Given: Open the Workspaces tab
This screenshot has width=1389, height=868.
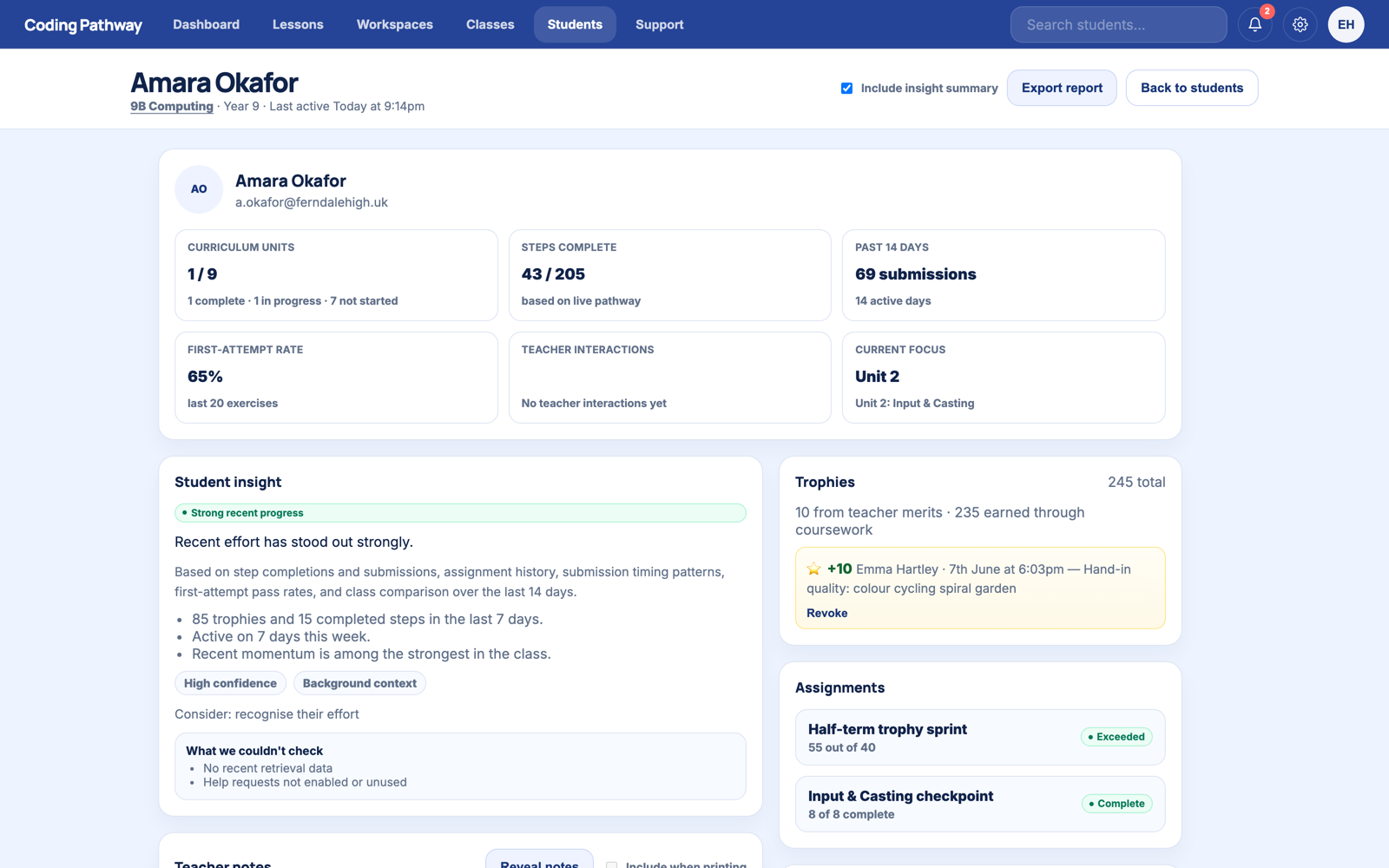Looking at the screenshot, I should (x=395, y=24).
